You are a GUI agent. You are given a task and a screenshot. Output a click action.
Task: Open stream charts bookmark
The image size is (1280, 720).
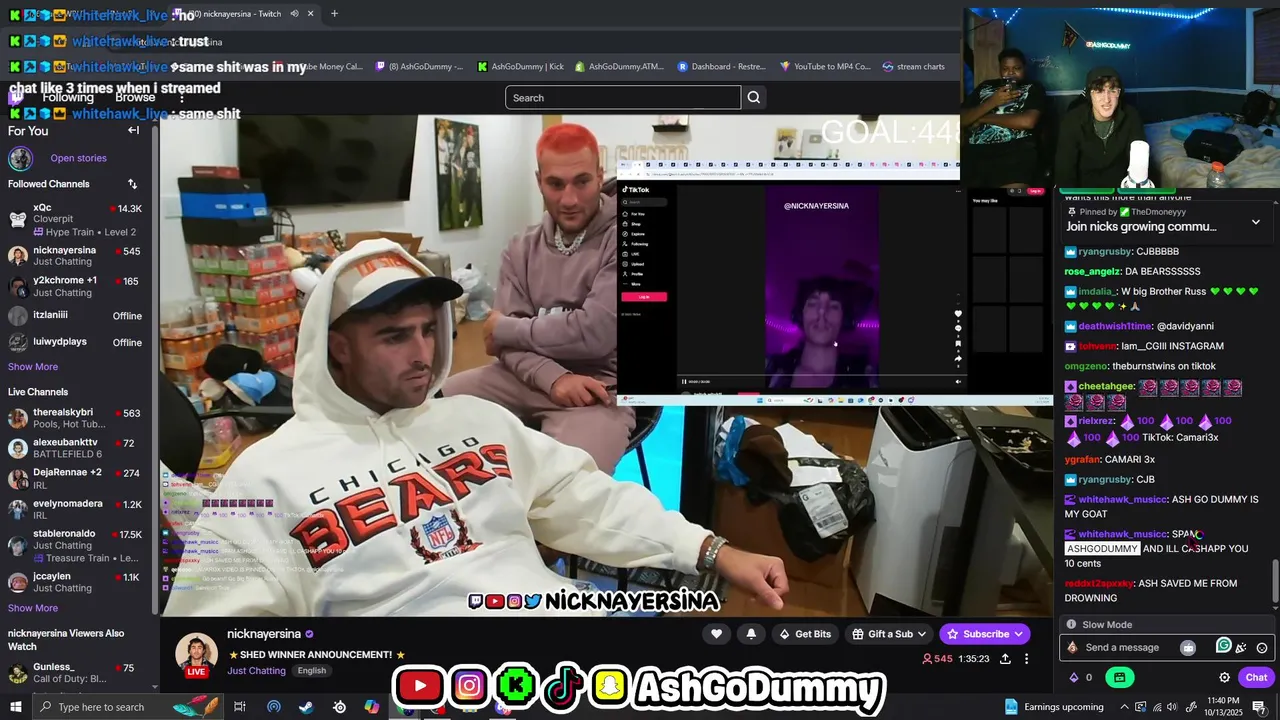(x=913, y=67)
